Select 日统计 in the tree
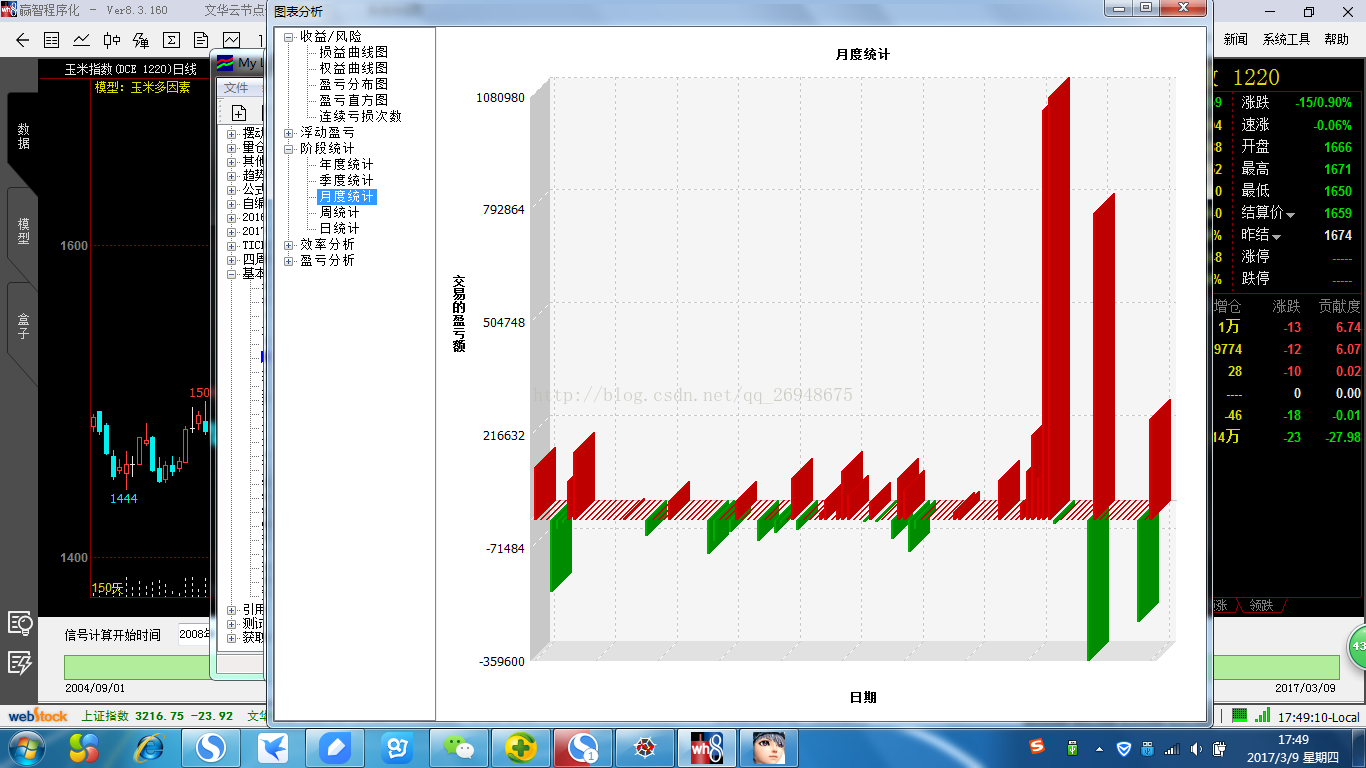 point(340,228)
